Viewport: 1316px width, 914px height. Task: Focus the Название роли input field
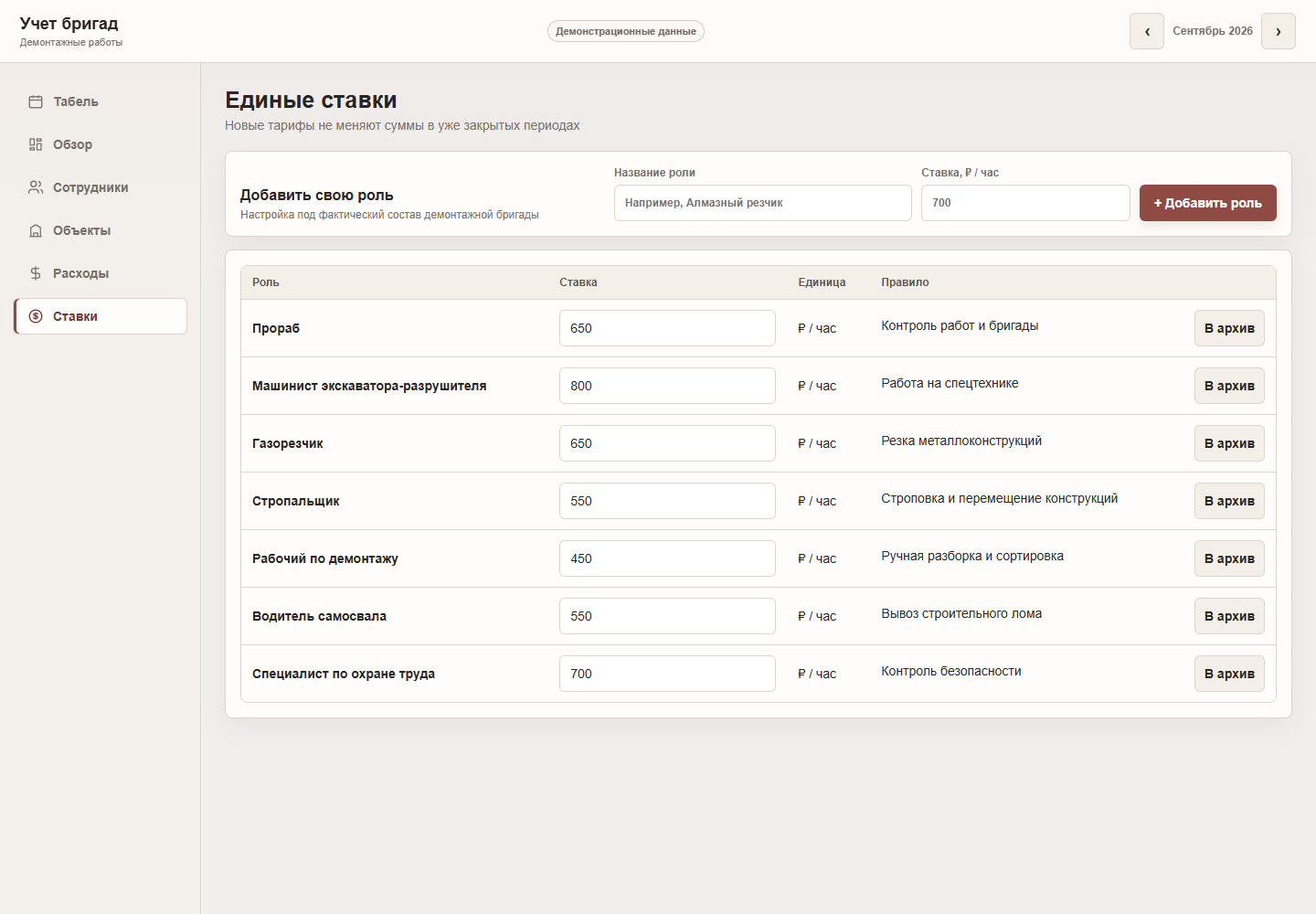pos(763,203)
